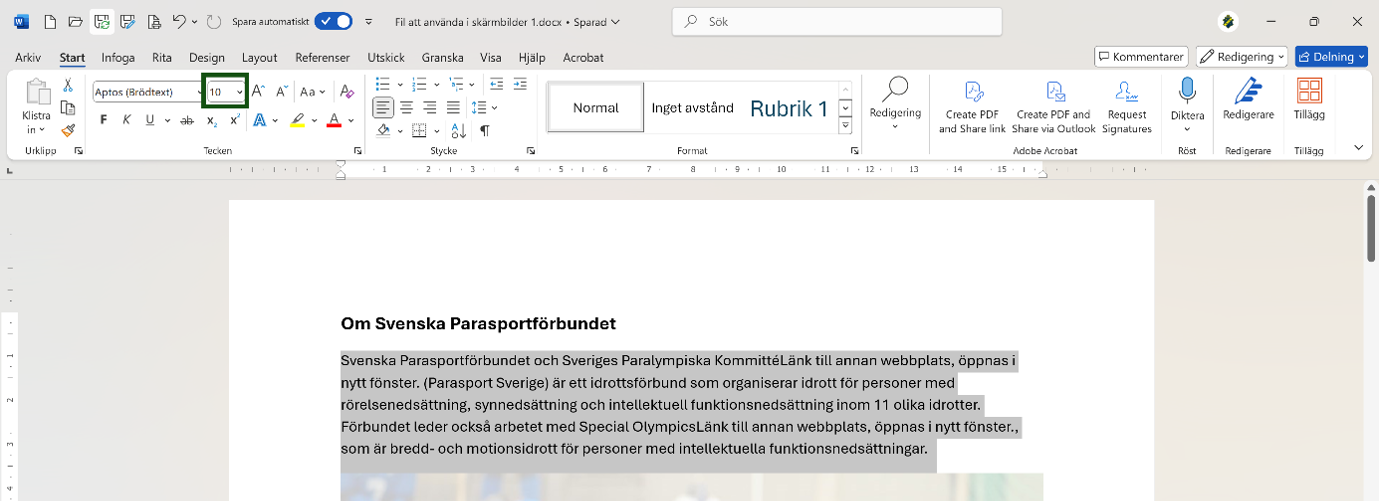This screenshot has height=504, width=1384.
Task: Apply the red font color
Action: click(334, 120)
